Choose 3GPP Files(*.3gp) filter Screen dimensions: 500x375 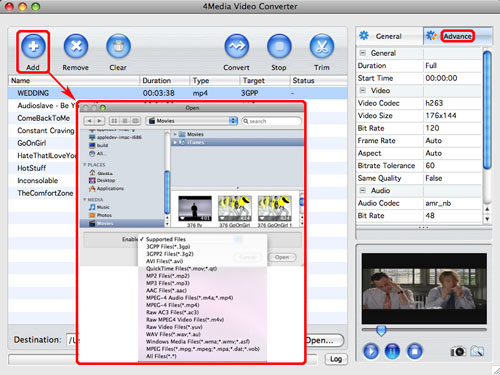(168, 247)
